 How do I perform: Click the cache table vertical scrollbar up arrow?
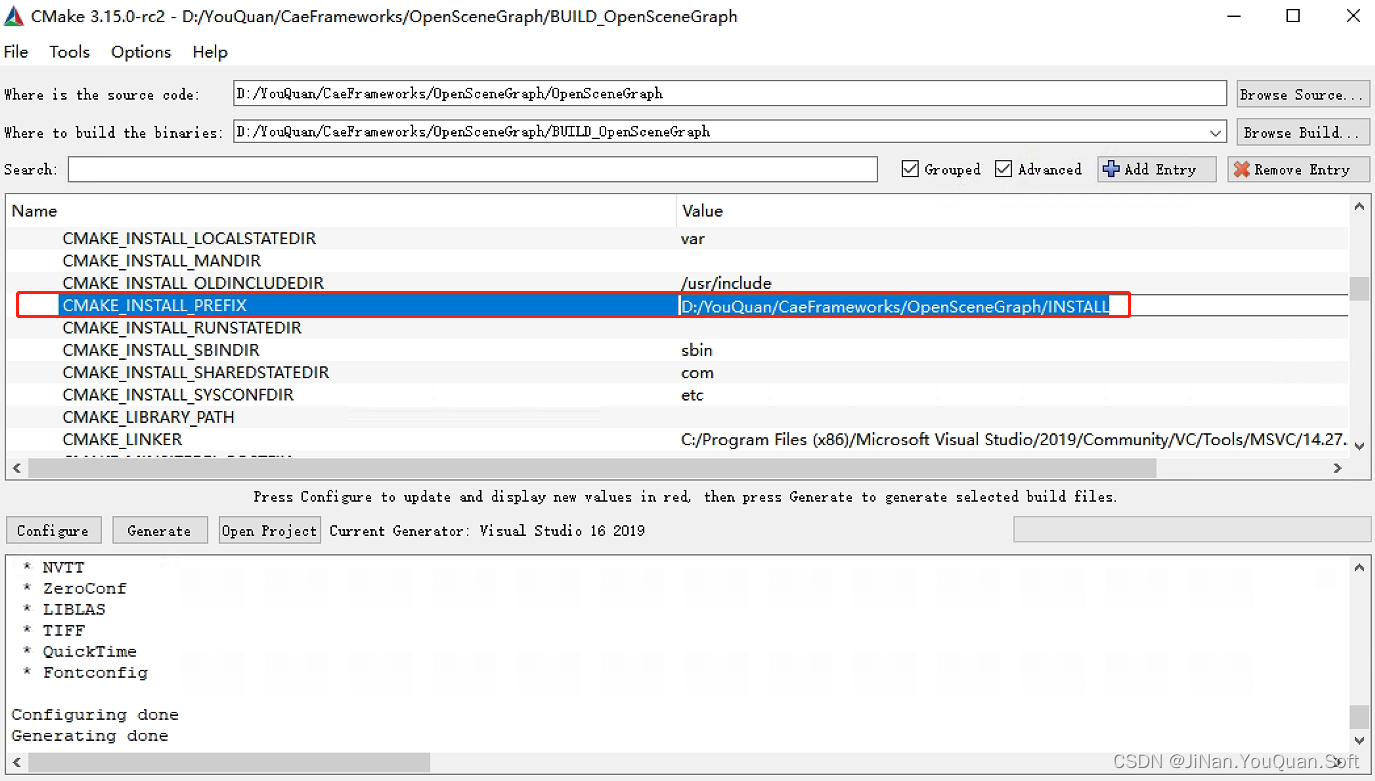point(1359,207)
